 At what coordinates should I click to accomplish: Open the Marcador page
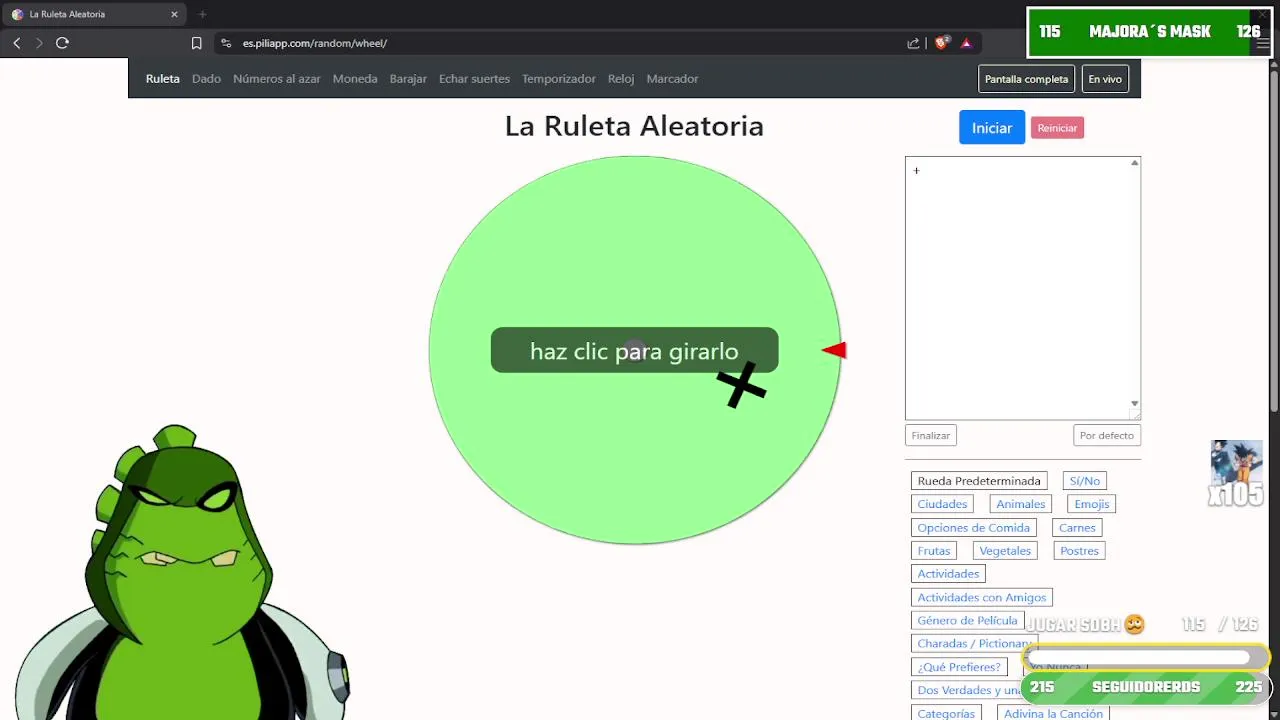(x=672, y=79)
